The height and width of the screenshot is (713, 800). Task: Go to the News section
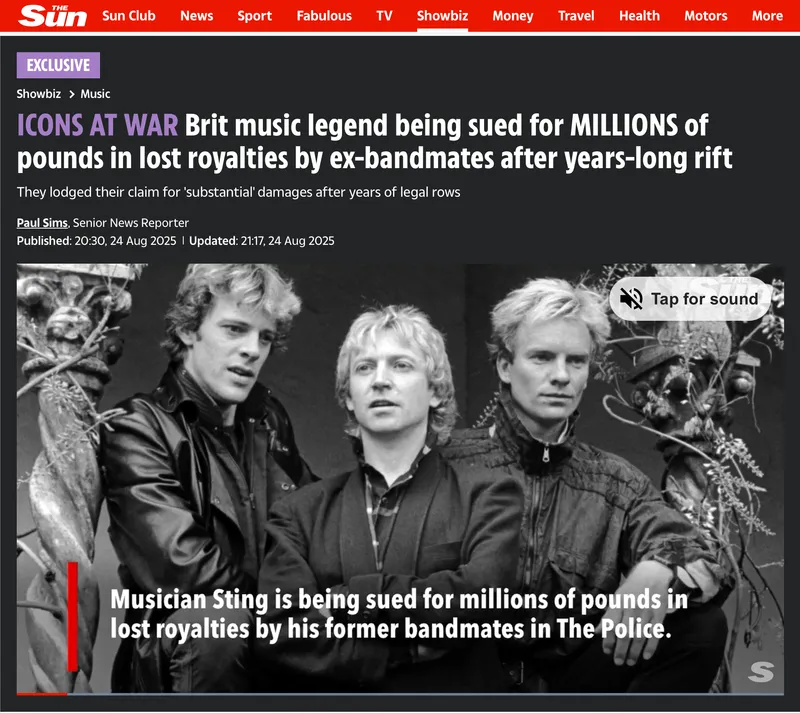pos(196,16)
